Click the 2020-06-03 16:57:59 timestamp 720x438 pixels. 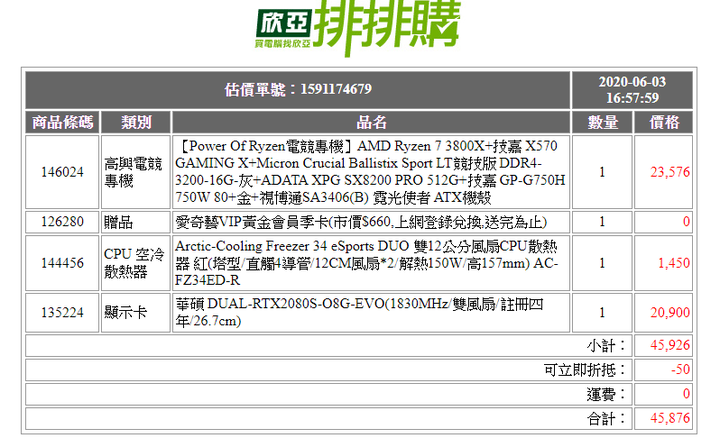tap(632, 90)
